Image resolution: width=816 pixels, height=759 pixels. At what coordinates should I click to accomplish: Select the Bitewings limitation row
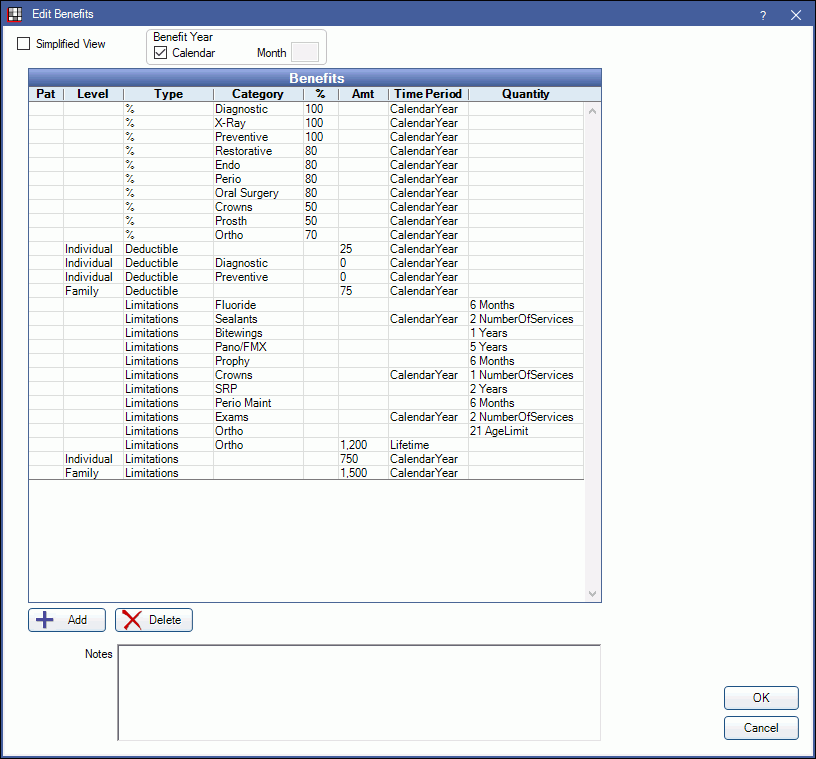306,334
